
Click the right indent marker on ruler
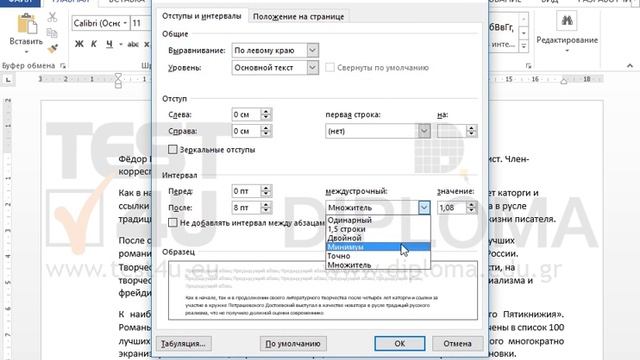click(x=564, y=81)
